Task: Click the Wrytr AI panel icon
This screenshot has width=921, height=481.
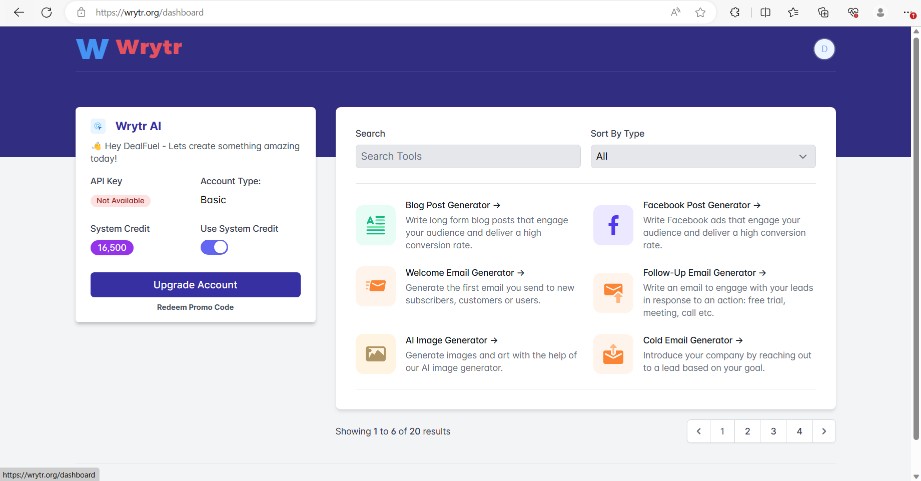Action: pos(98,126)
